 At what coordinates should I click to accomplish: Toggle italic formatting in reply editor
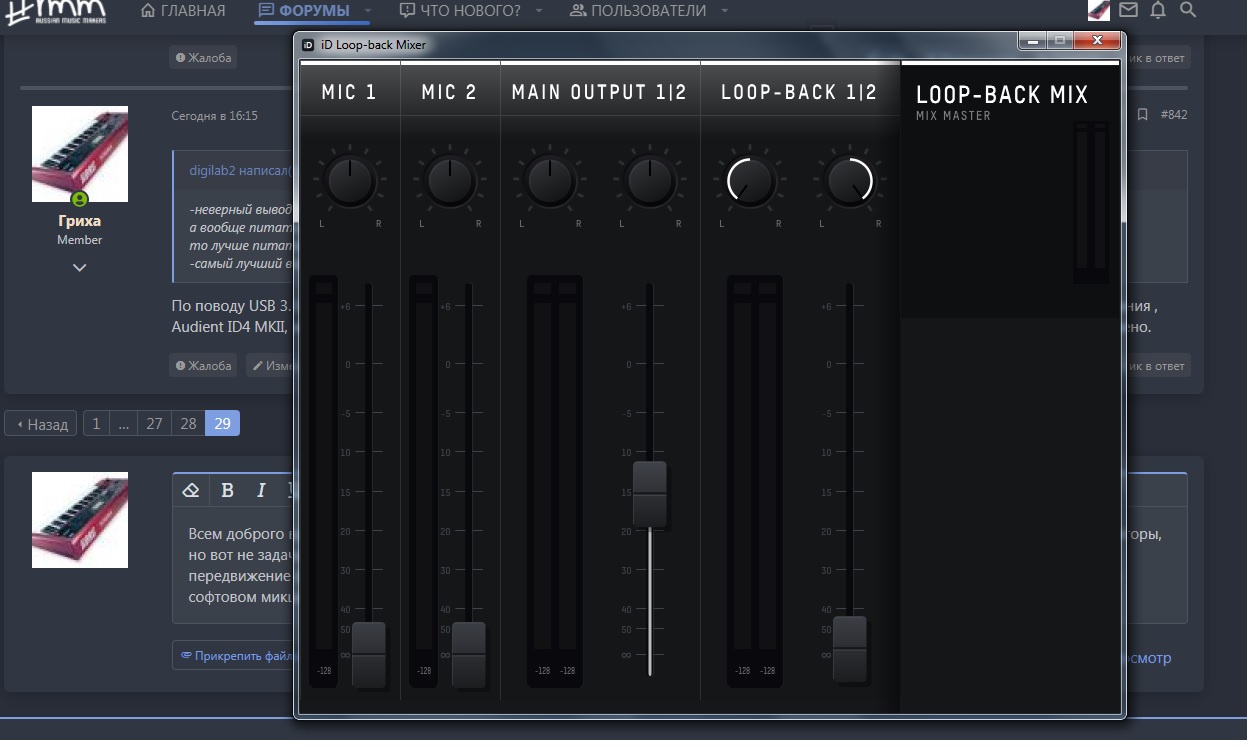point(261,490)
